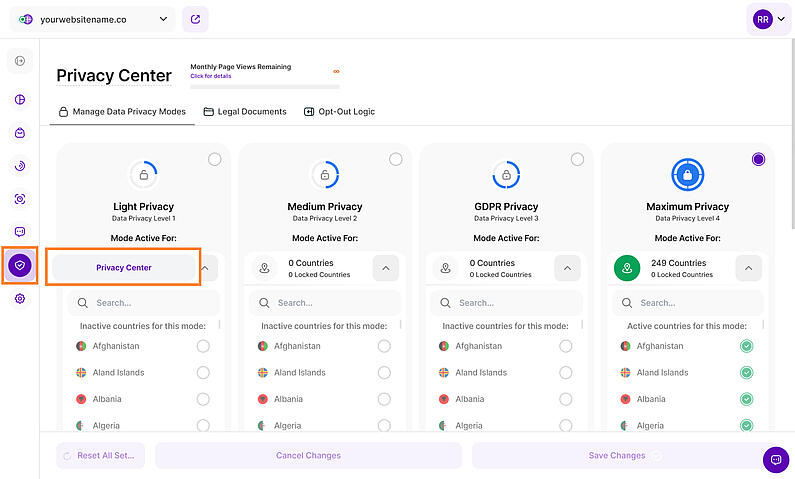This screenshot has width=795, height=479.
Task: Click the RR user avatar
Action: tap(763, 19)
